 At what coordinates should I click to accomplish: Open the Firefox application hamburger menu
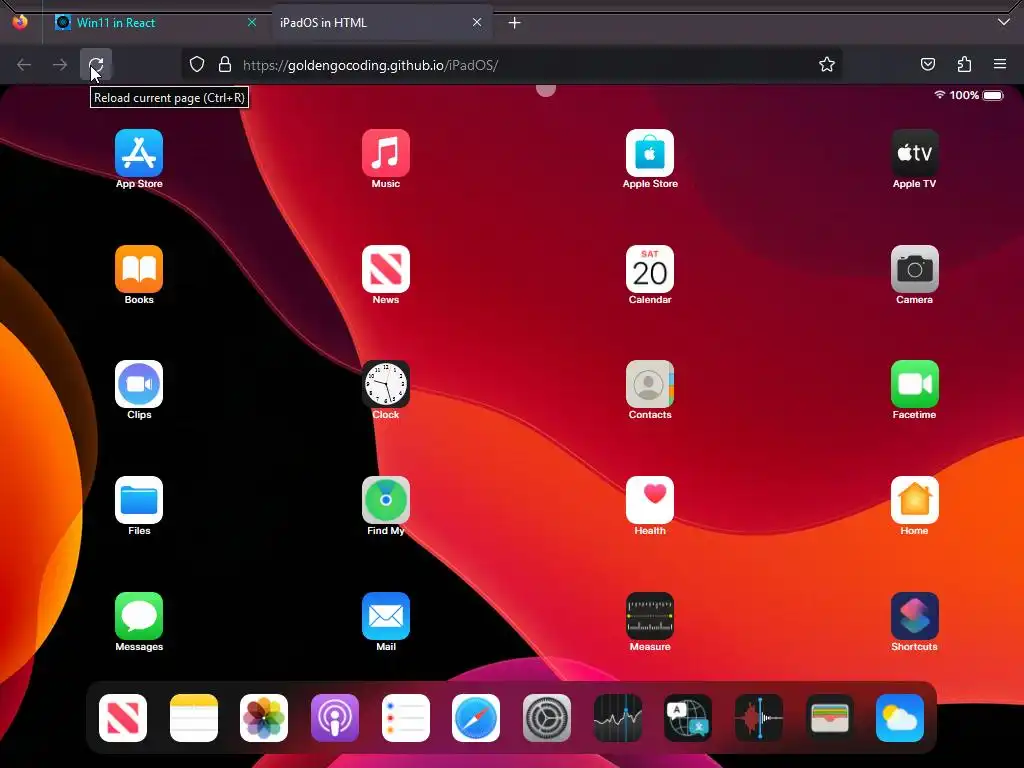1000,64
